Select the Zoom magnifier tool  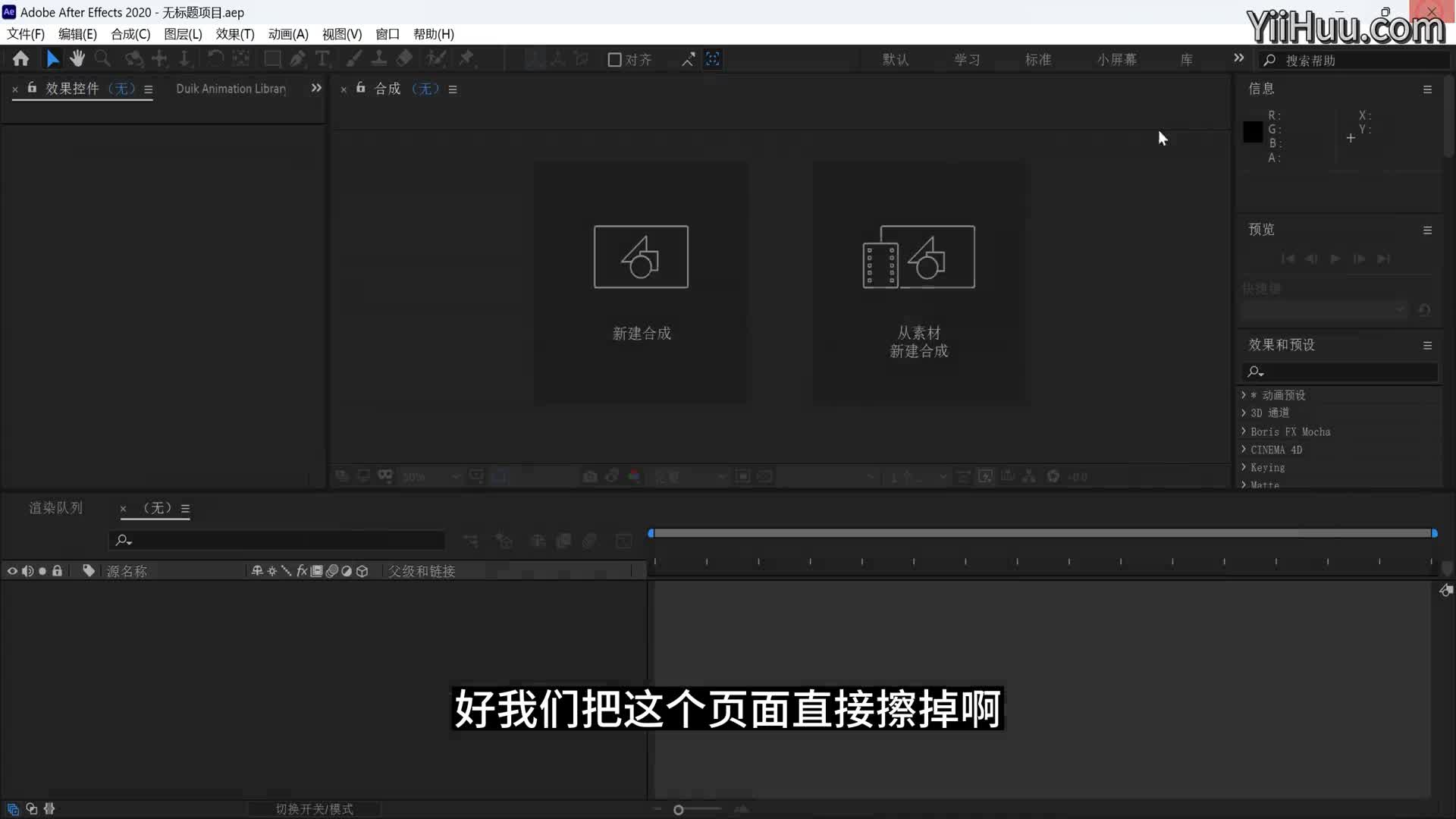pos(102,59)
